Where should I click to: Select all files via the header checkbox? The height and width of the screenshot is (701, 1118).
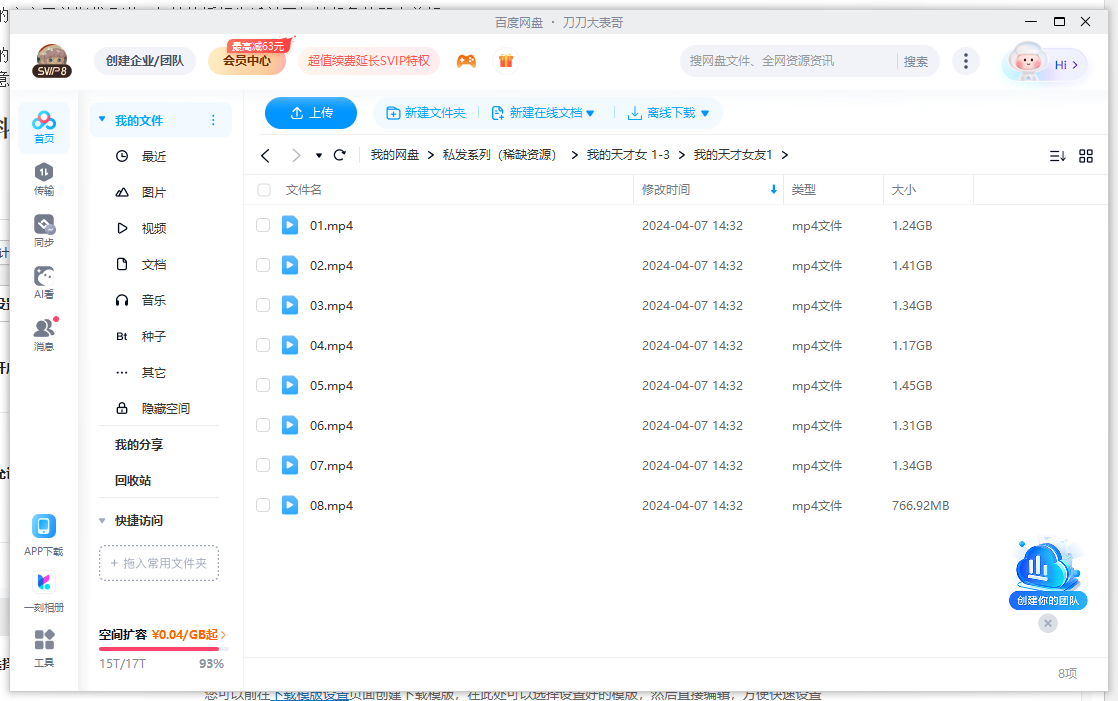pos(262,190)
